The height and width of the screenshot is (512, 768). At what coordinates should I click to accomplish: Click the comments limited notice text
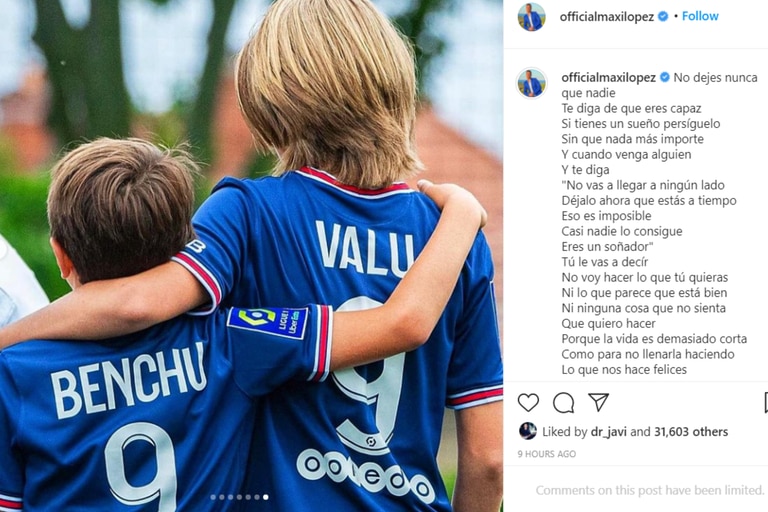coord(650,490)
